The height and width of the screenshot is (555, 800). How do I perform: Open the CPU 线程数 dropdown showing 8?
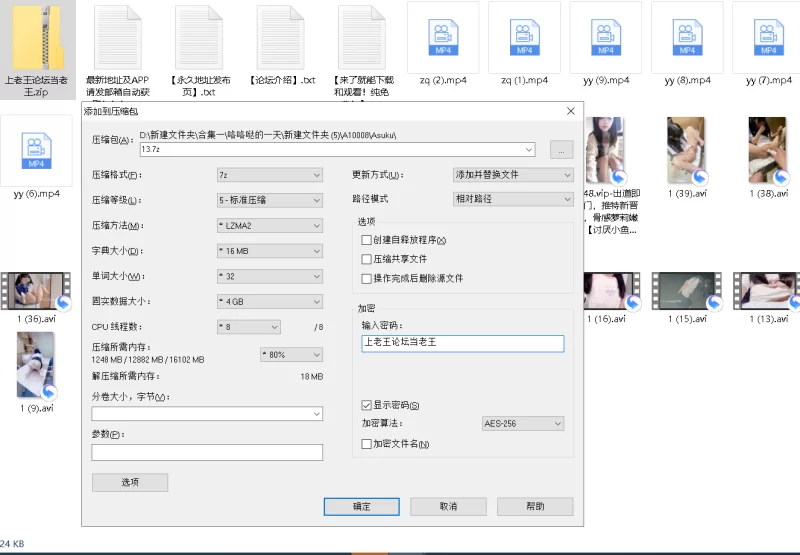[248, 327]
